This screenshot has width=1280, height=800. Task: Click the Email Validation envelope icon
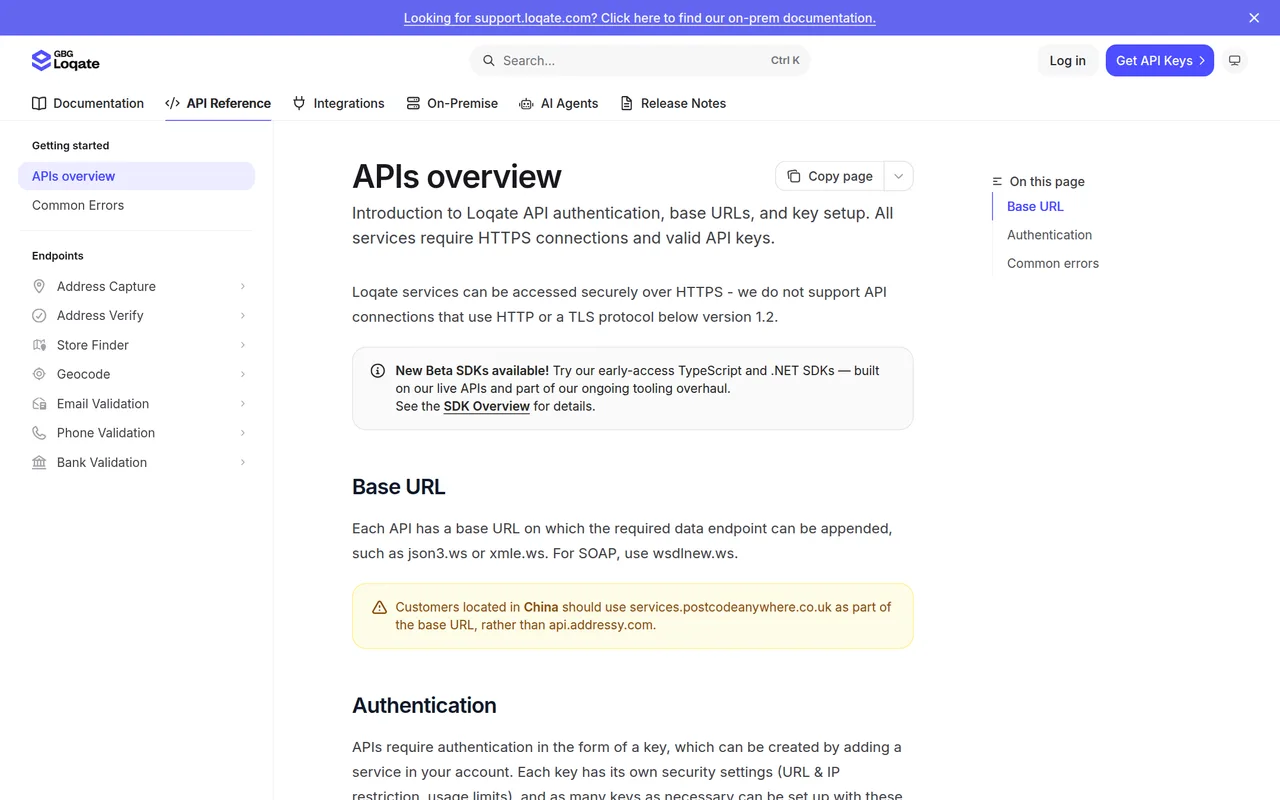click(x=39, y=404)
